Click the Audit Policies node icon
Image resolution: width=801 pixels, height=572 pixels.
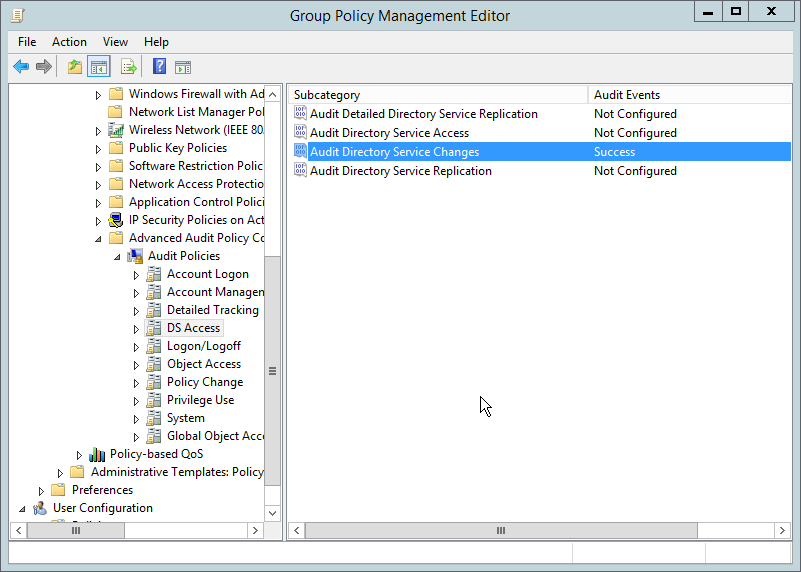(135, 256)
